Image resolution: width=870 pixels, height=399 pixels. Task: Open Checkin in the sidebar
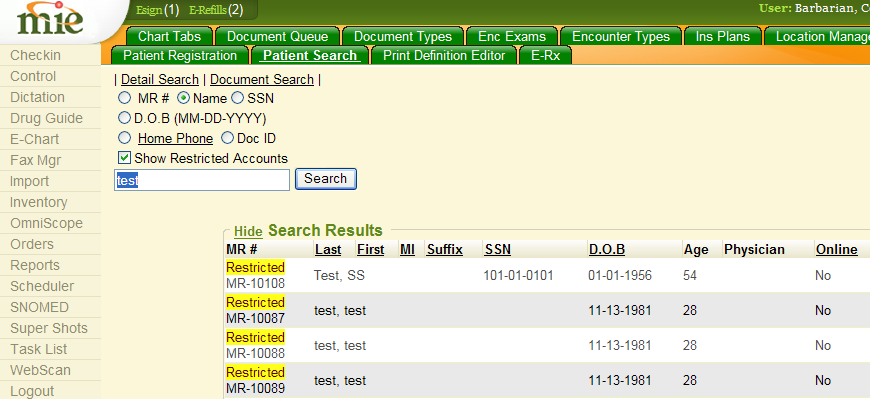point(50,55)
